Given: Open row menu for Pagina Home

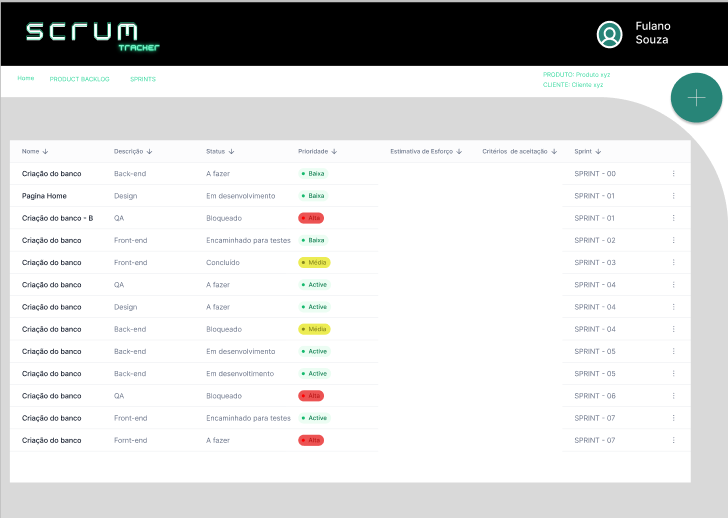Looking at the screenshot, I should click(x=673, y=196).
